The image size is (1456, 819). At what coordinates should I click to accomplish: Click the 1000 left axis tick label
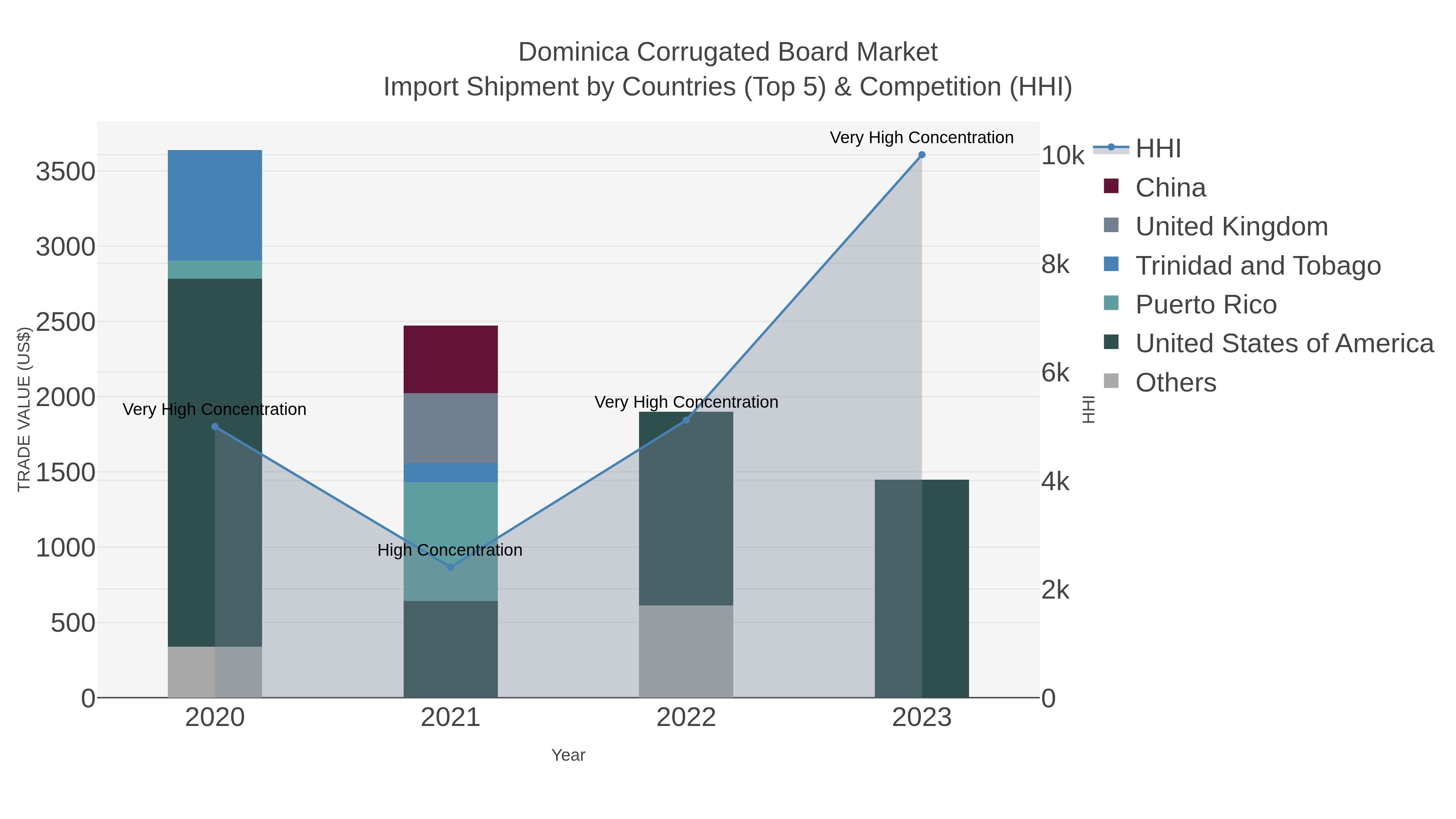tap(66, 547)
